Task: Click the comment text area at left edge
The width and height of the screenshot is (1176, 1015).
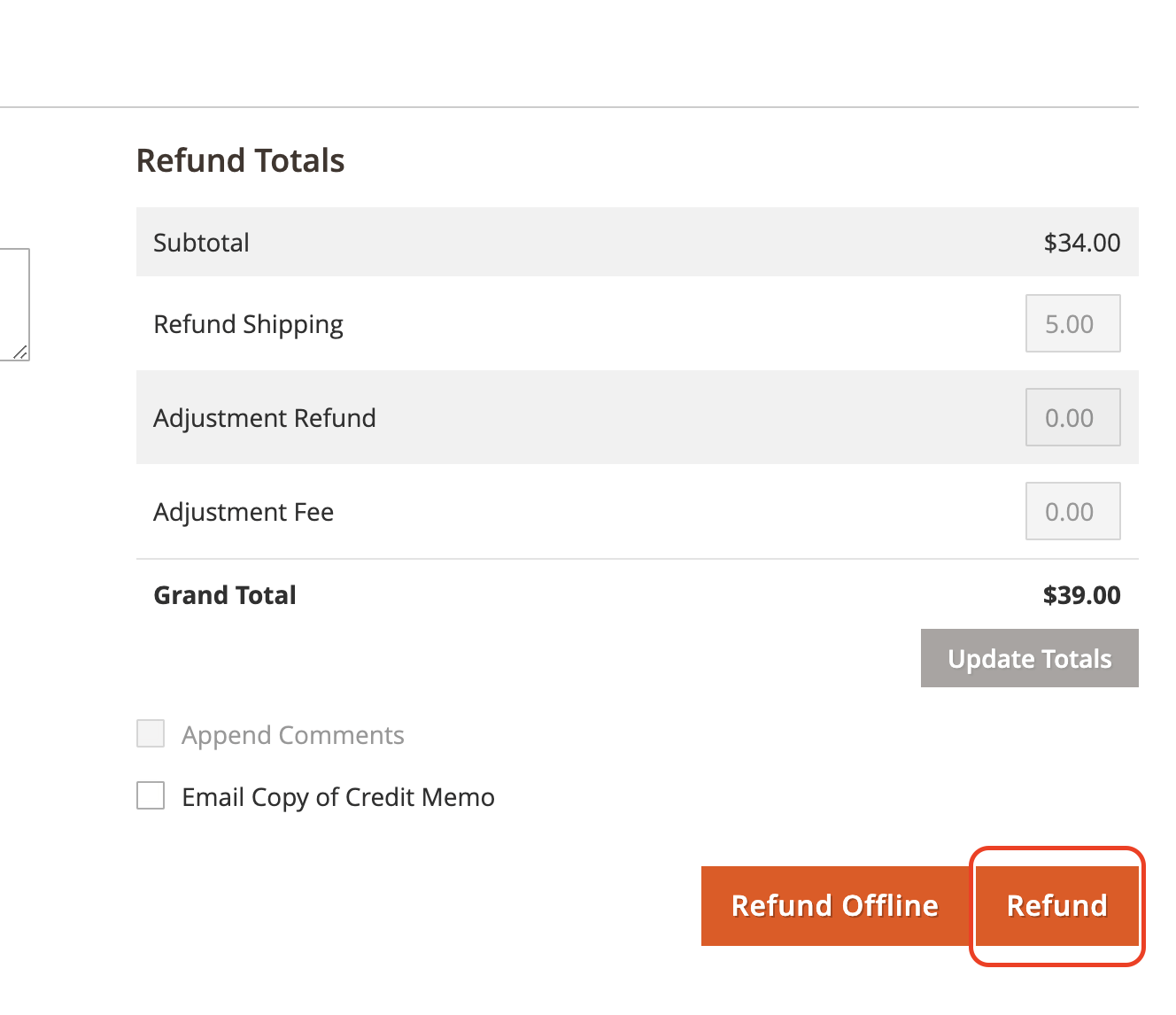Action: click(14, 304)
